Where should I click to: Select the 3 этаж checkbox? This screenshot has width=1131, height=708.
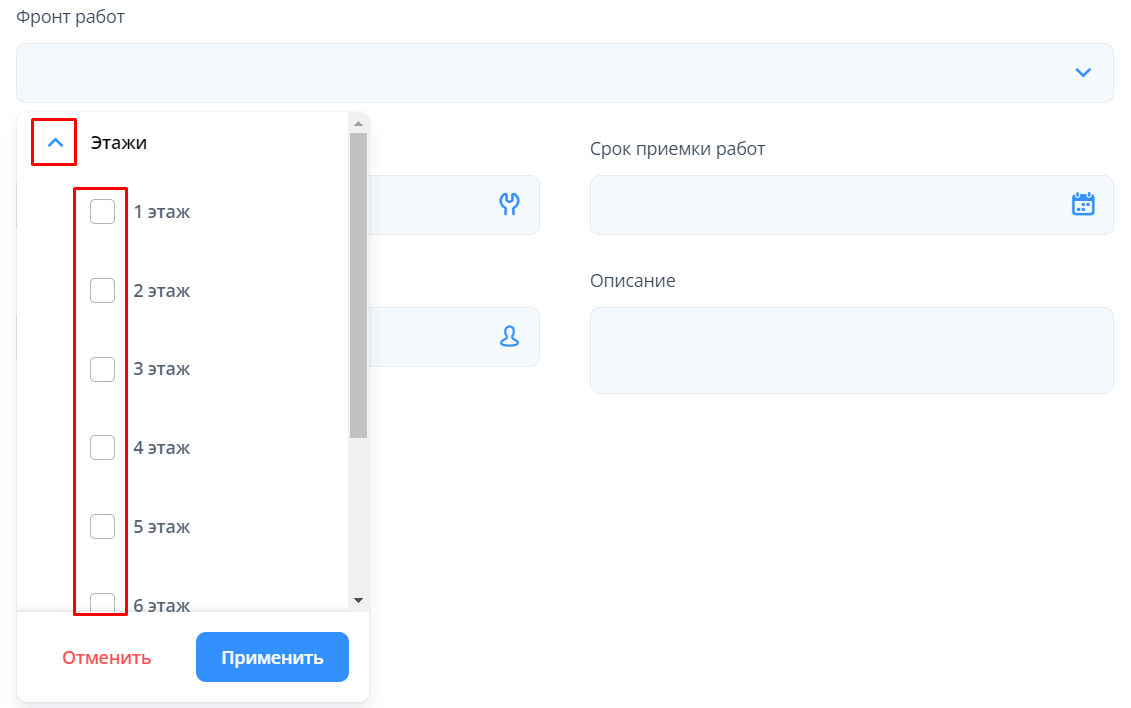(x=102, y=369)
